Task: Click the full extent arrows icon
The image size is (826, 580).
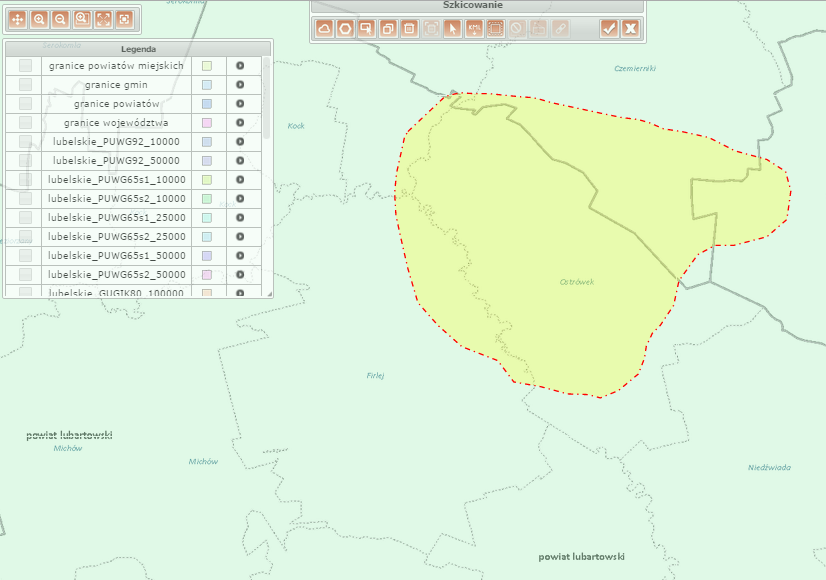Action: tap(103, 19)
